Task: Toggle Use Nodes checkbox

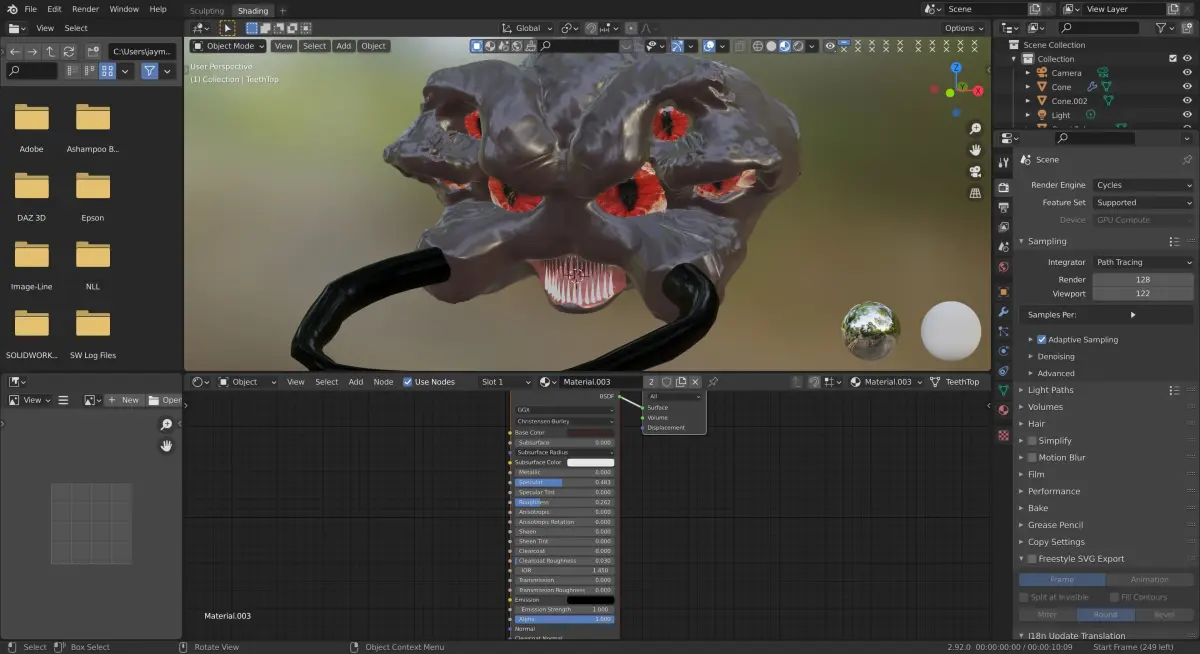Action: tap(408, 382)
